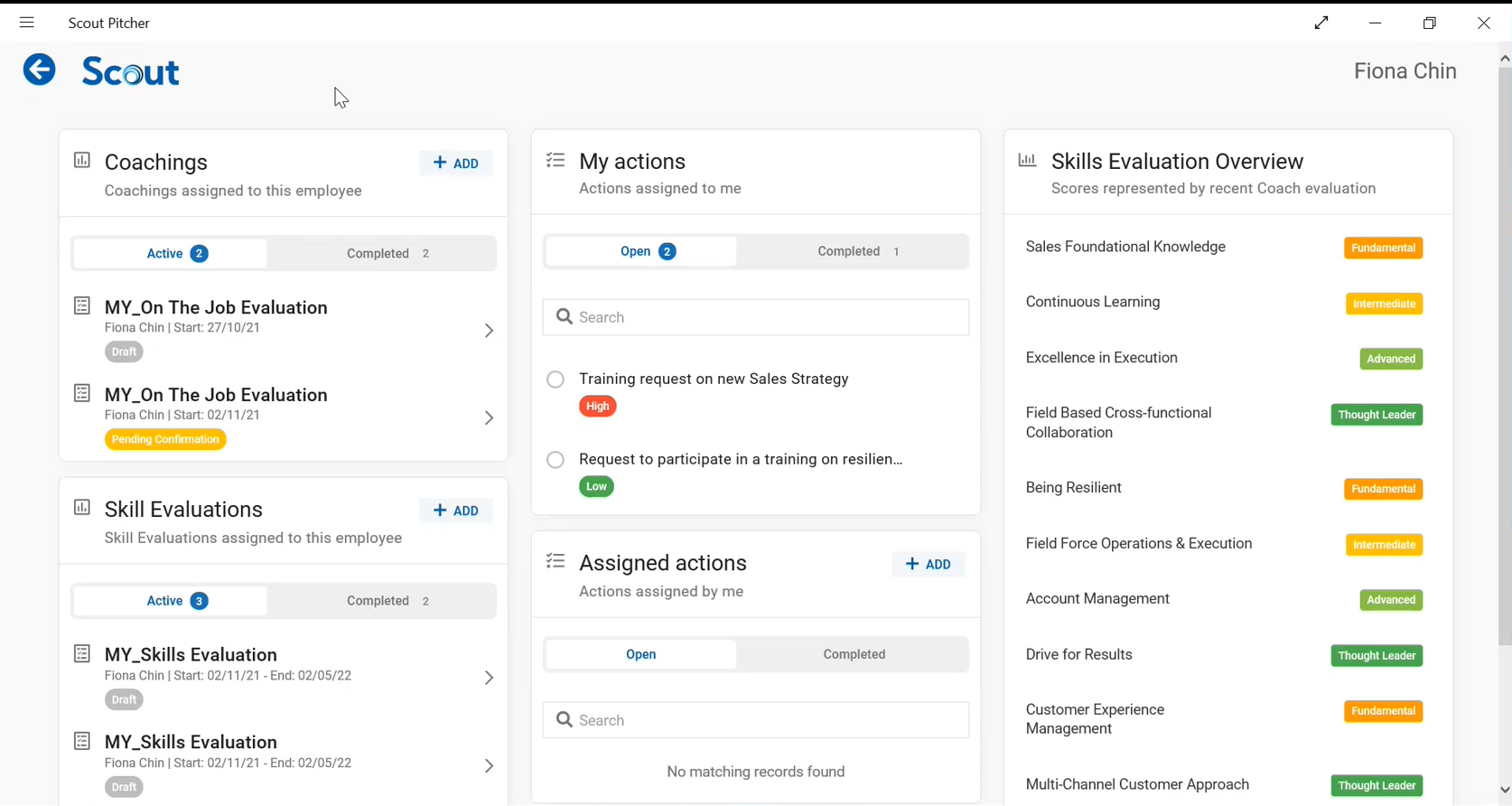The height and width of the screenshot is (806, 1512).
Task: Select the Completed tab in My actions
Action: [857, 252]
